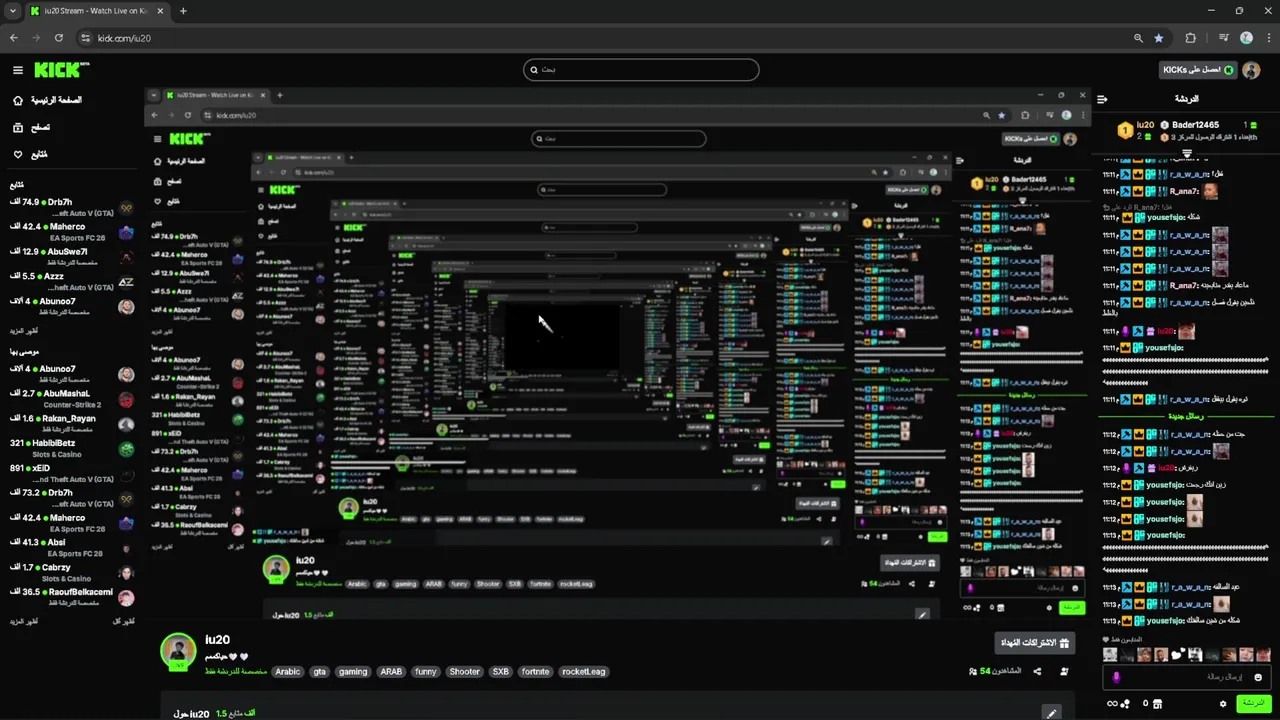Viewport: 1280px width, 720px height.
Task: Click the purple microphone icon in chat box
Action: (x=1116, y=677)
